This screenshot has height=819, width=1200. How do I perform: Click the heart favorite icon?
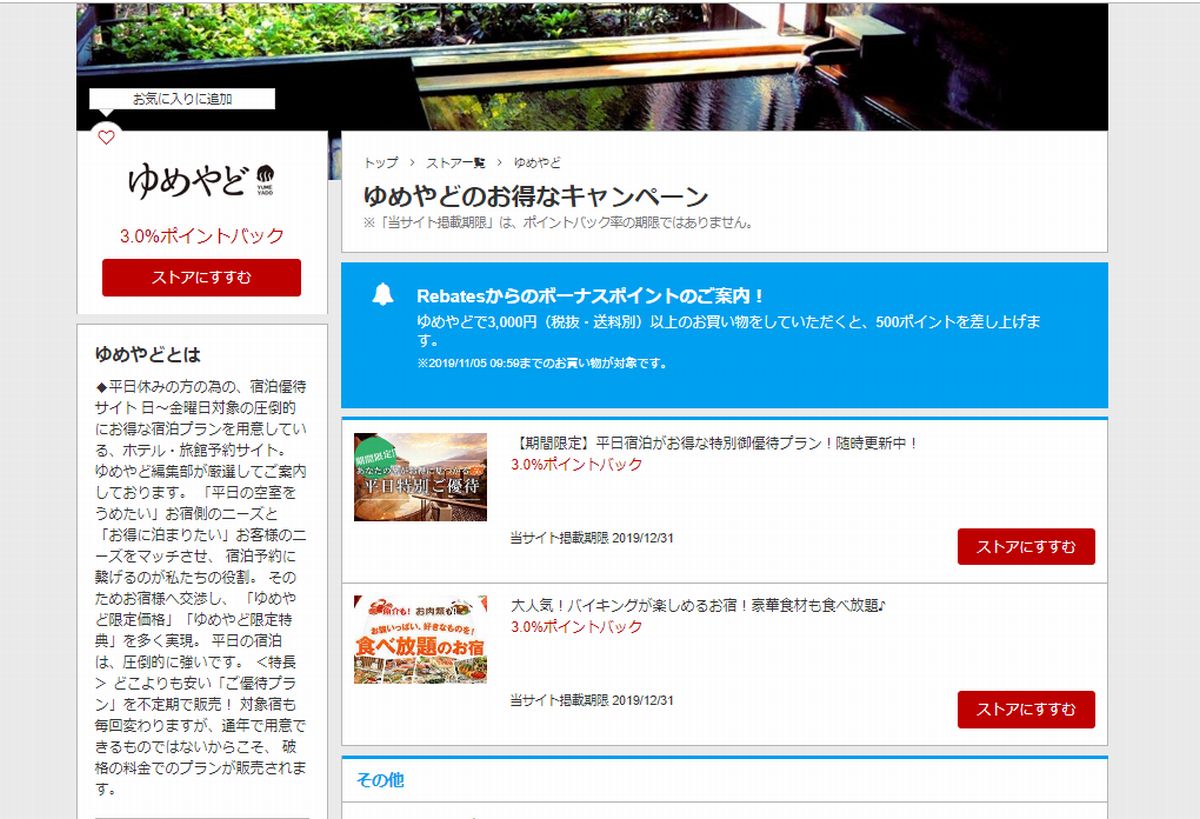coord(106,138)
